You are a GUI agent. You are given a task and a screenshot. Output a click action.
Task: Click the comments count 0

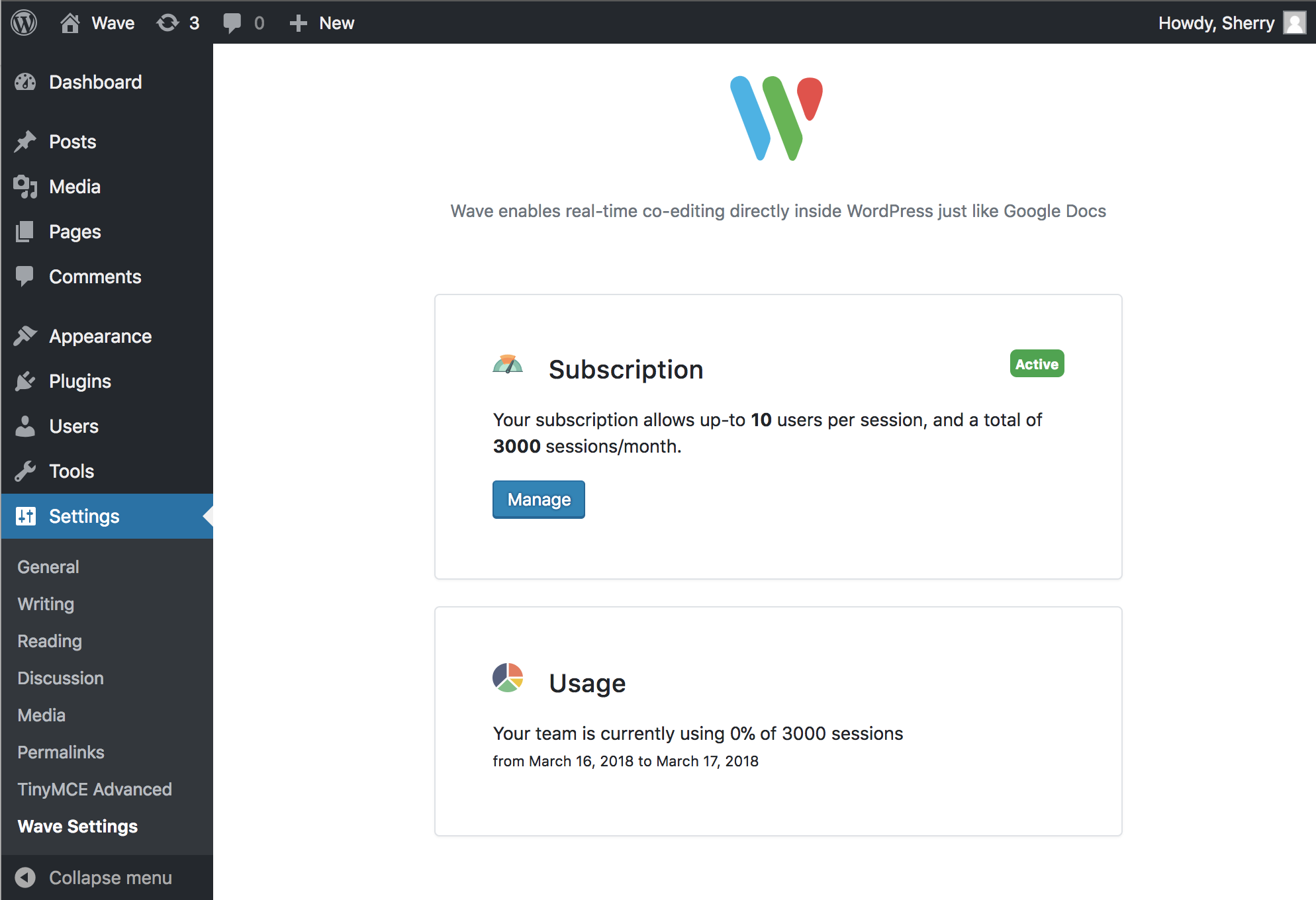[x=259, y=23]
